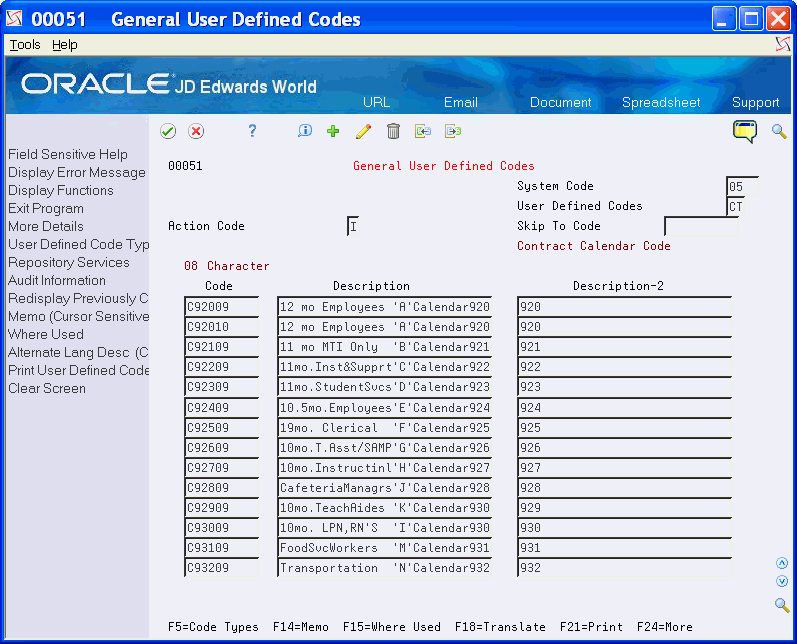
Task: Click the User Defined Codes field
Action: [736, 206]
